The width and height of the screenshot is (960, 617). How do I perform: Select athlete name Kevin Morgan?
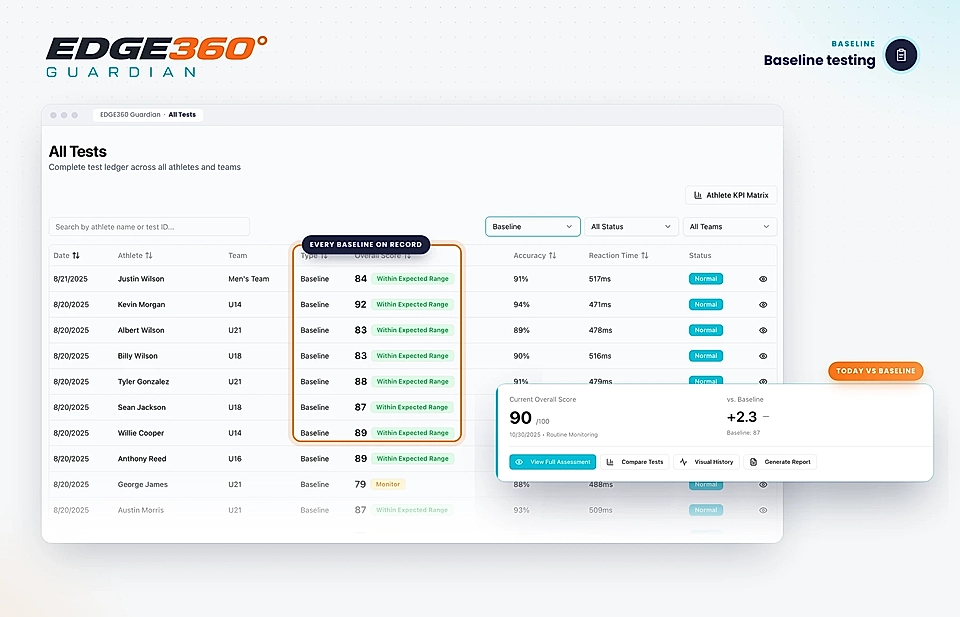tap(141, 304)
